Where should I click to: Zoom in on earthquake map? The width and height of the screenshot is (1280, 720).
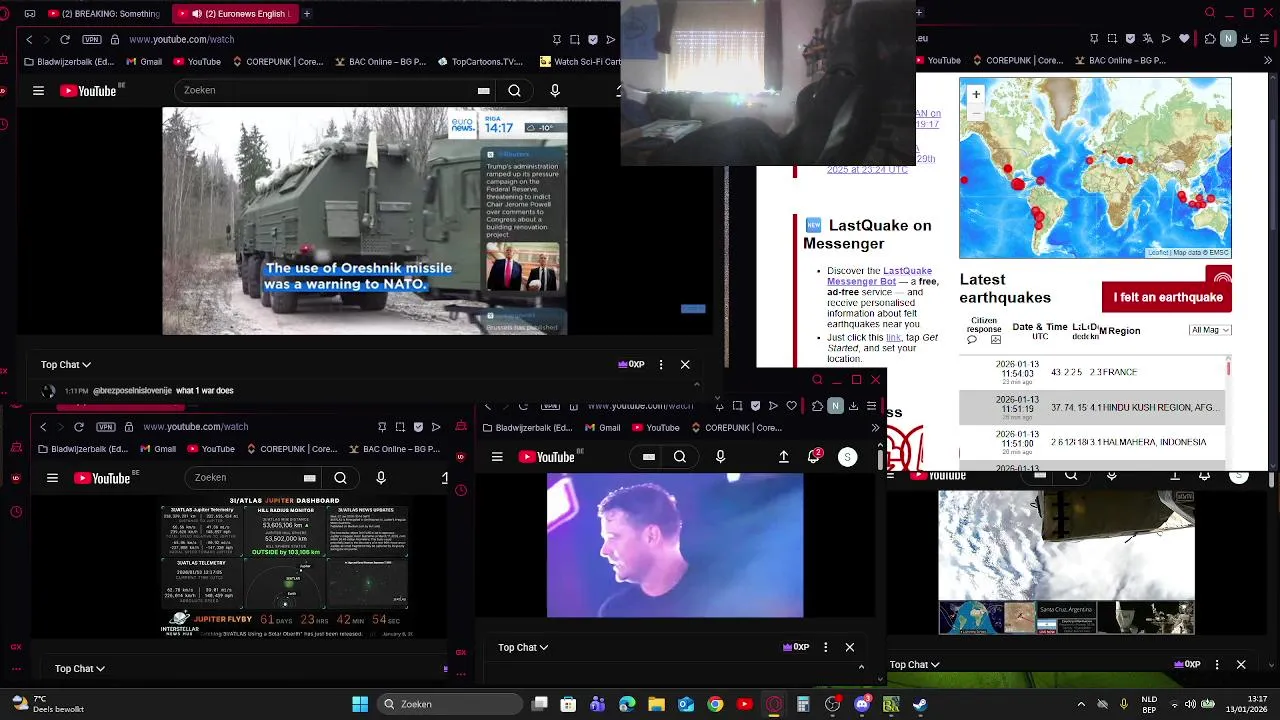(976, 95)
